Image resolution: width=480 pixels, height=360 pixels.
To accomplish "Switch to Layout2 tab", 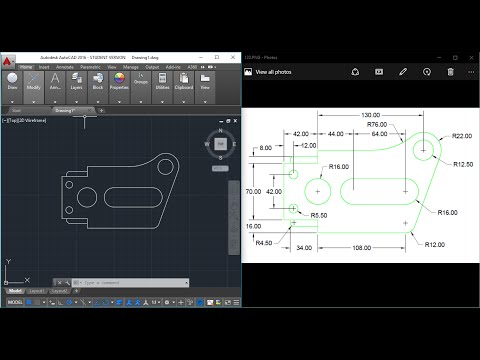I will (x=59, y=291).
